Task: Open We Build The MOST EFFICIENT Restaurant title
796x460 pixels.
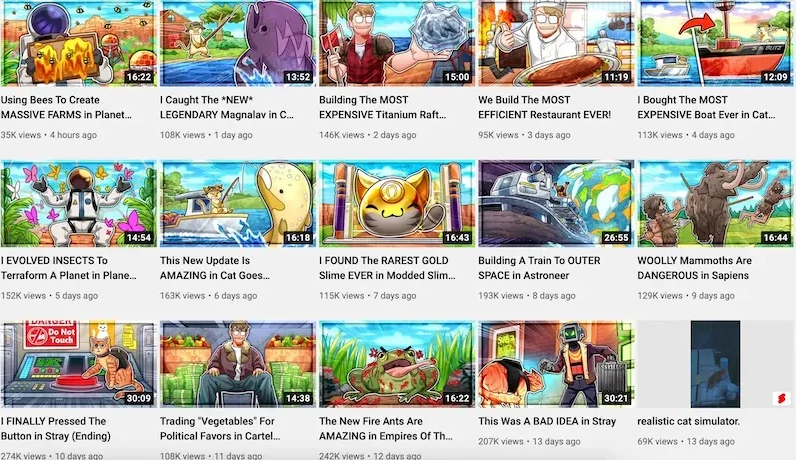Action: (544, 107)
